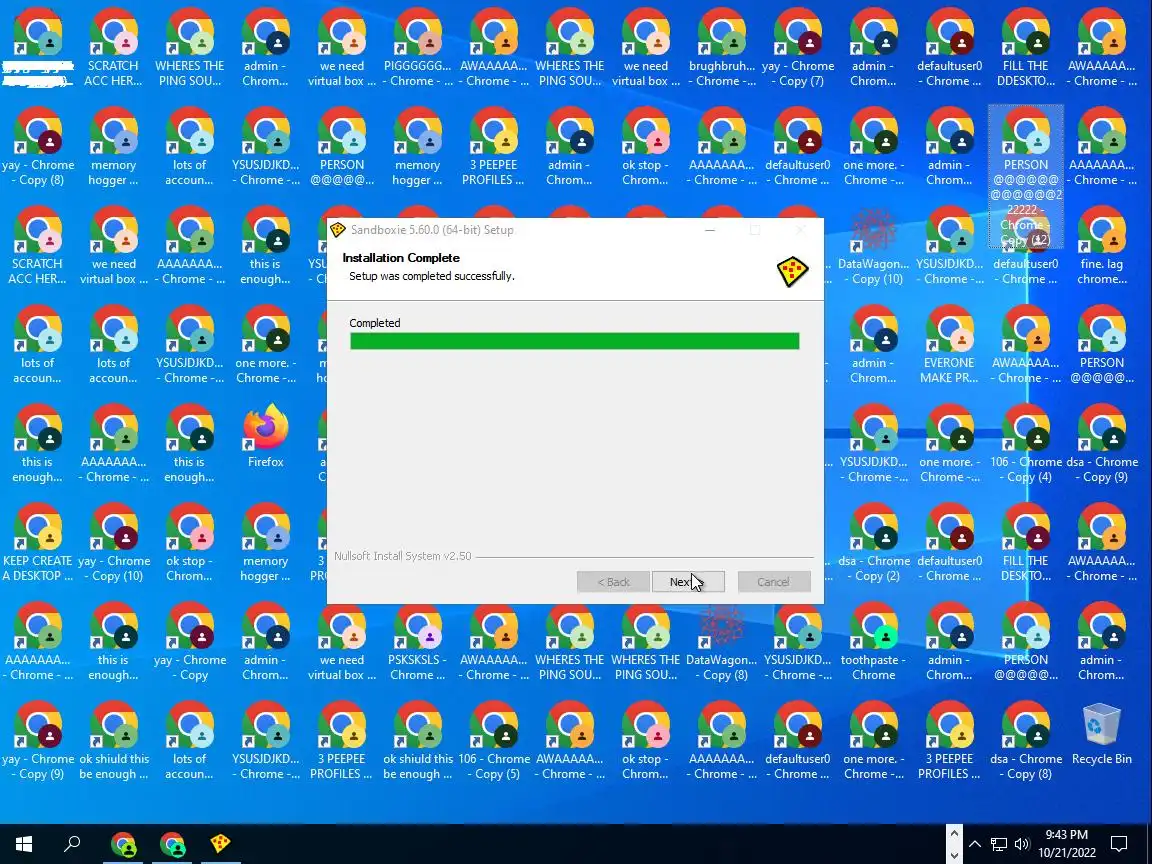The image size is (1152, 864).
Task: Select the "FILL THE DDESKTO..." shortcut
Action: 1026,48
